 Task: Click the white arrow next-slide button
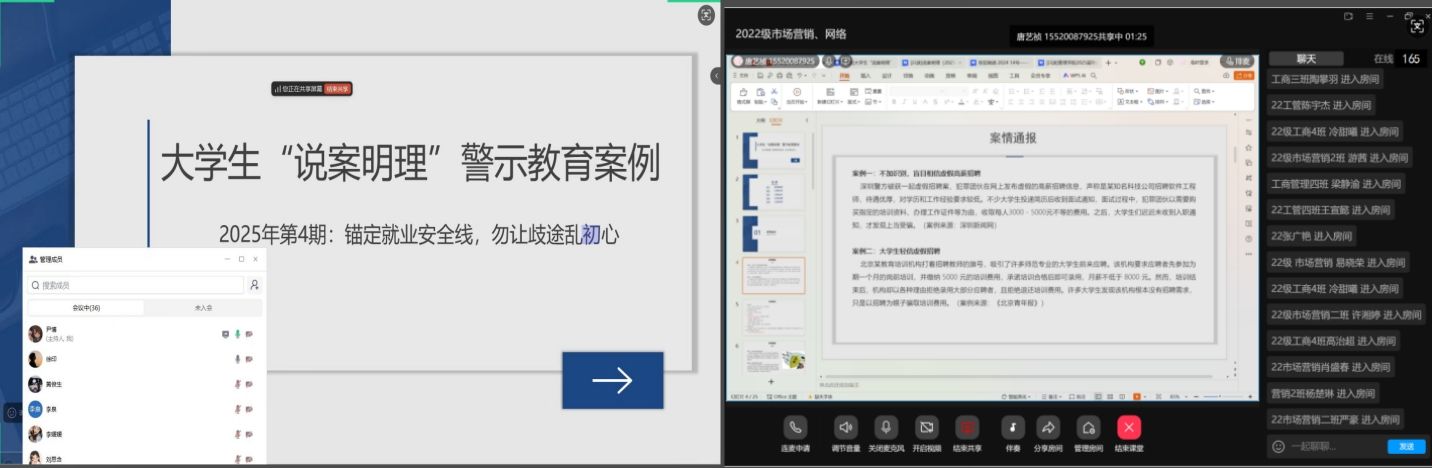(x=612, y=380)
